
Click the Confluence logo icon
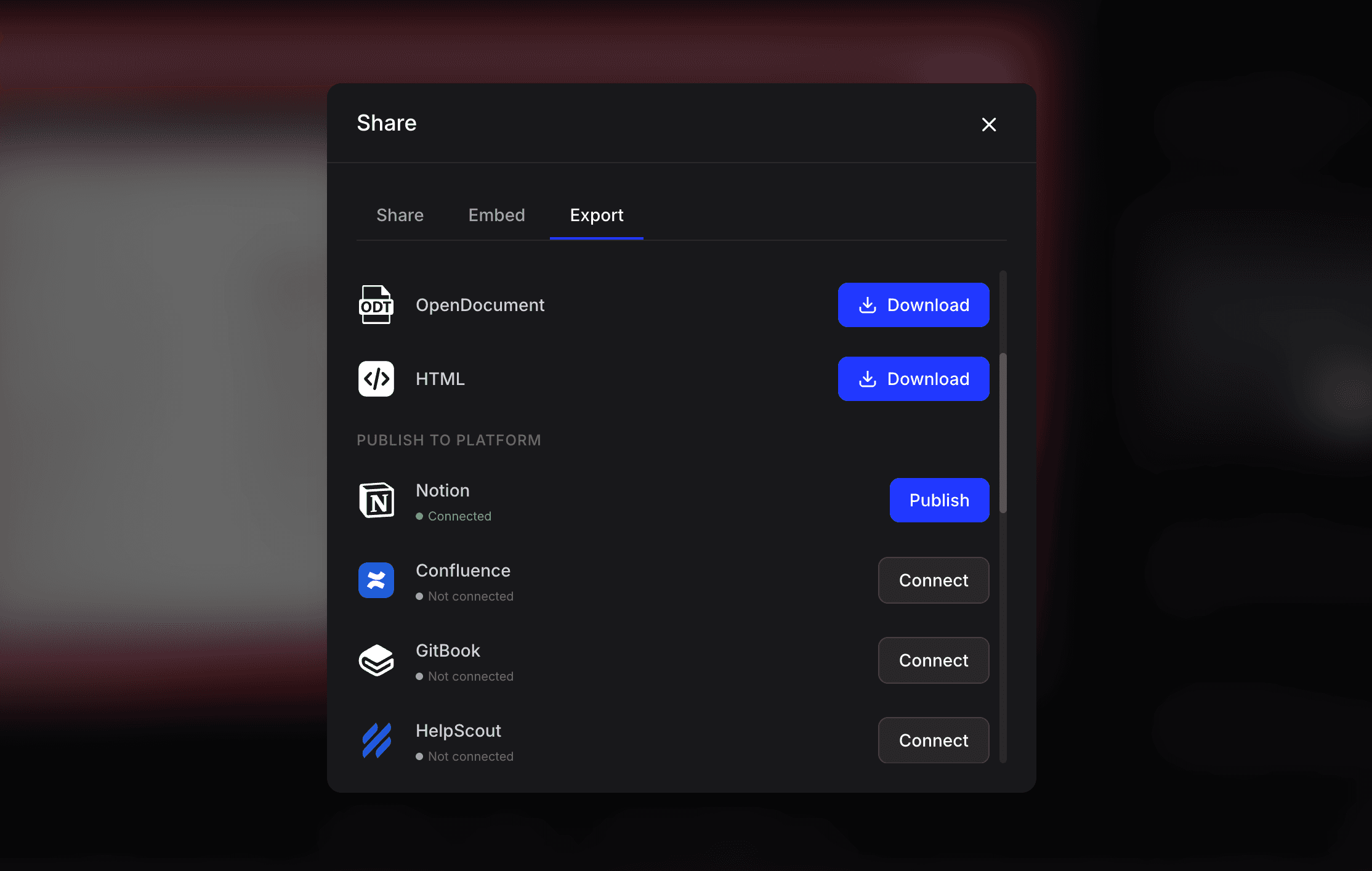376,580
